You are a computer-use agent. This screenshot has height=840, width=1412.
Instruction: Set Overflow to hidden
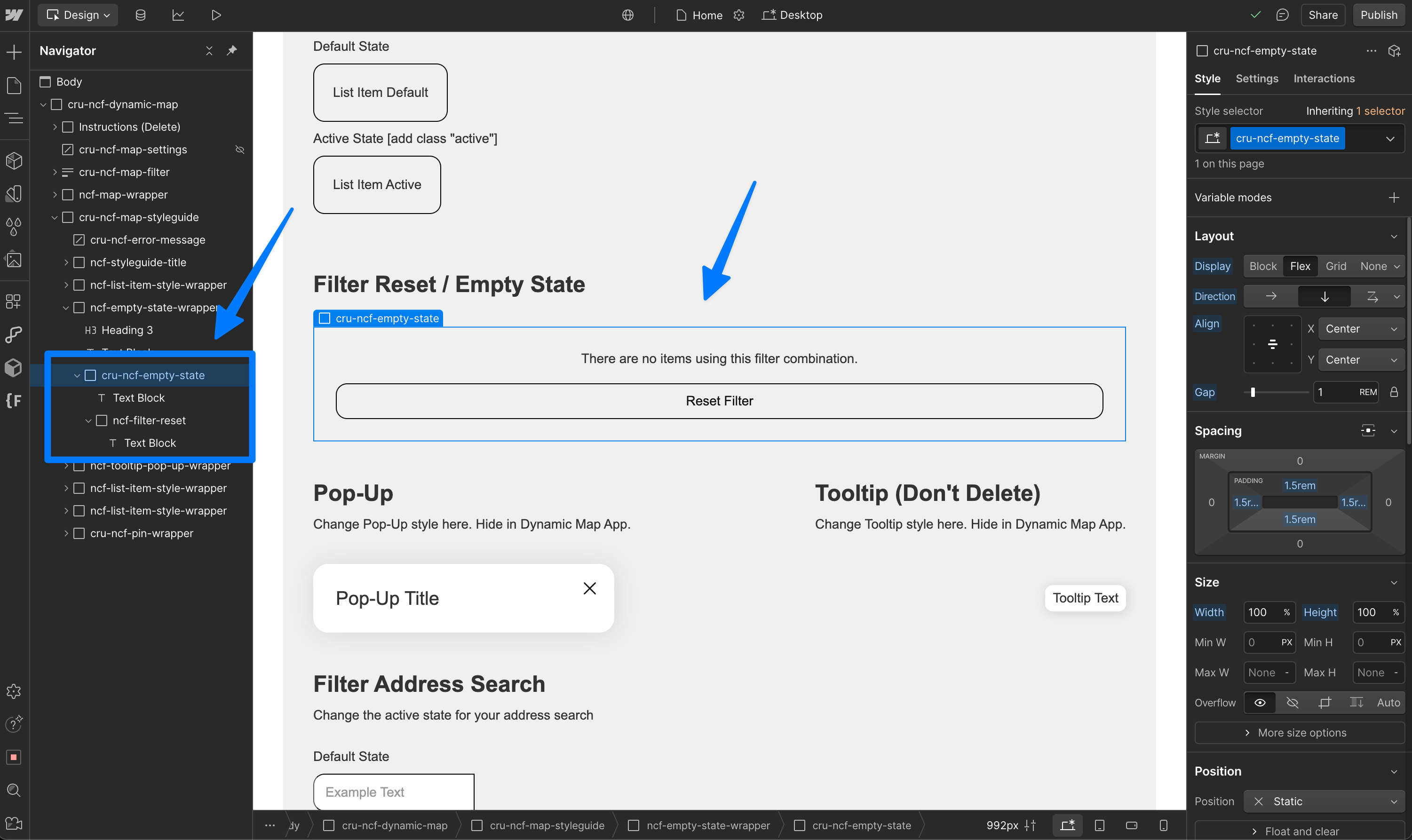pos(1292,703)
